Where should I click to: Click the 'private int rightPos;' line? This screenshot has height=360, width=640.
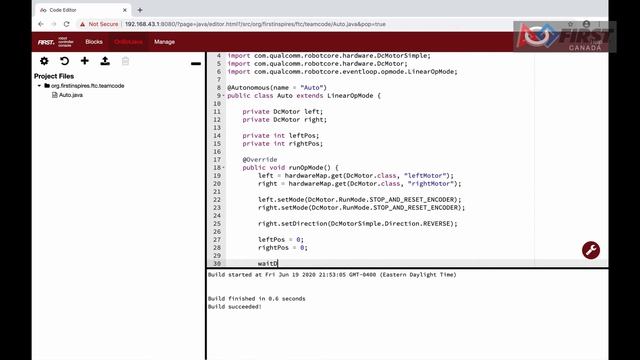point(282,144)
